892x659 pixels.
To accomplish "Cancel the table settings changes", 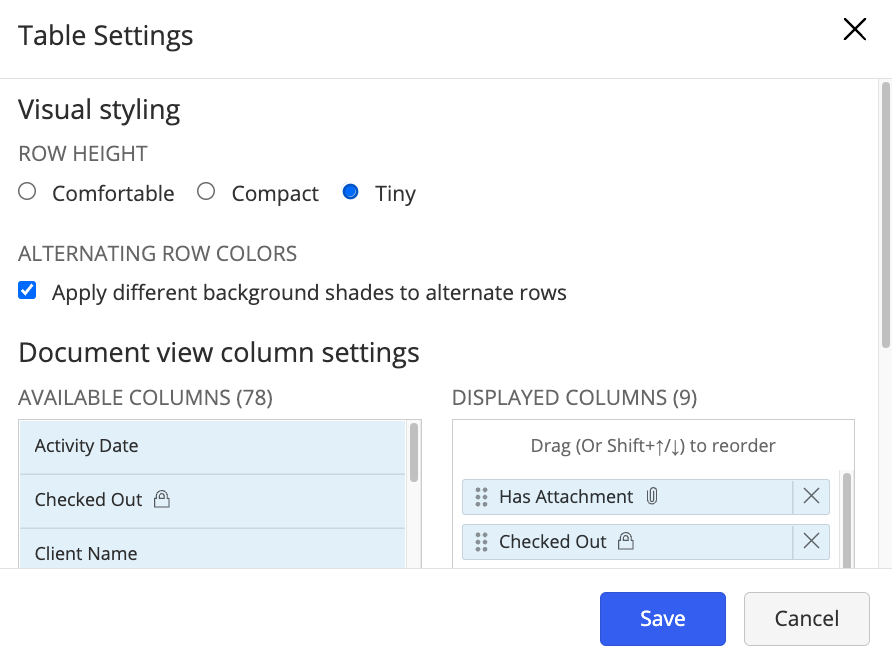I will coord(807,619).
